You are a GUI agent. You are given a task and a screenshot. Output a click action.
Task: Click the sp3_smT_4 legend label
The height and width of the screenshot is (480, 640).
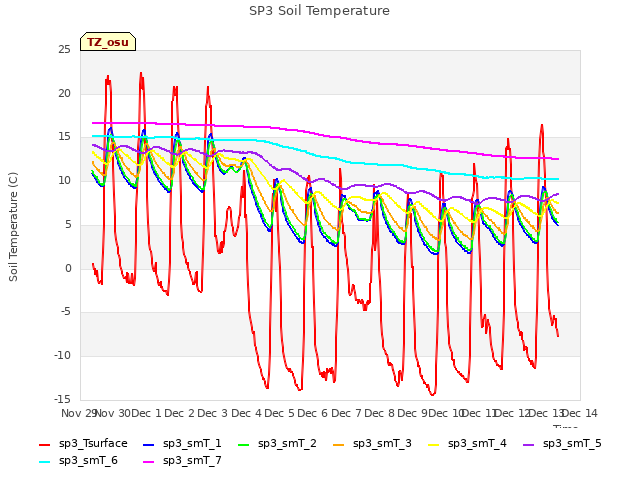click(x=477, y=443)
